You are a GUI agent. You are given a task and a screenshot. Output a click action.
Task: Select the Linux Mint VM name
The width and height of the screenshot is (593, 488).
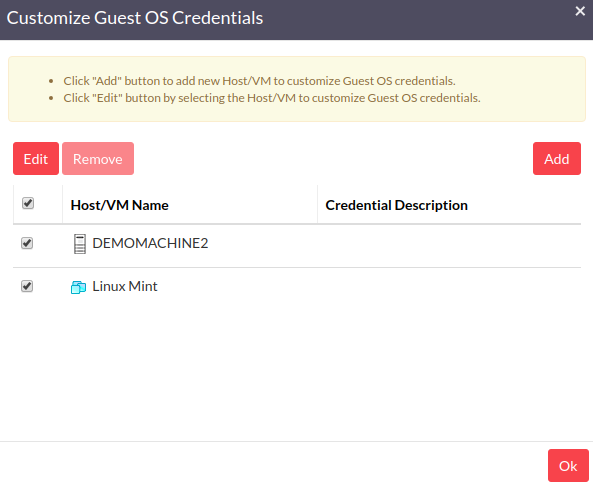point(125,286)
